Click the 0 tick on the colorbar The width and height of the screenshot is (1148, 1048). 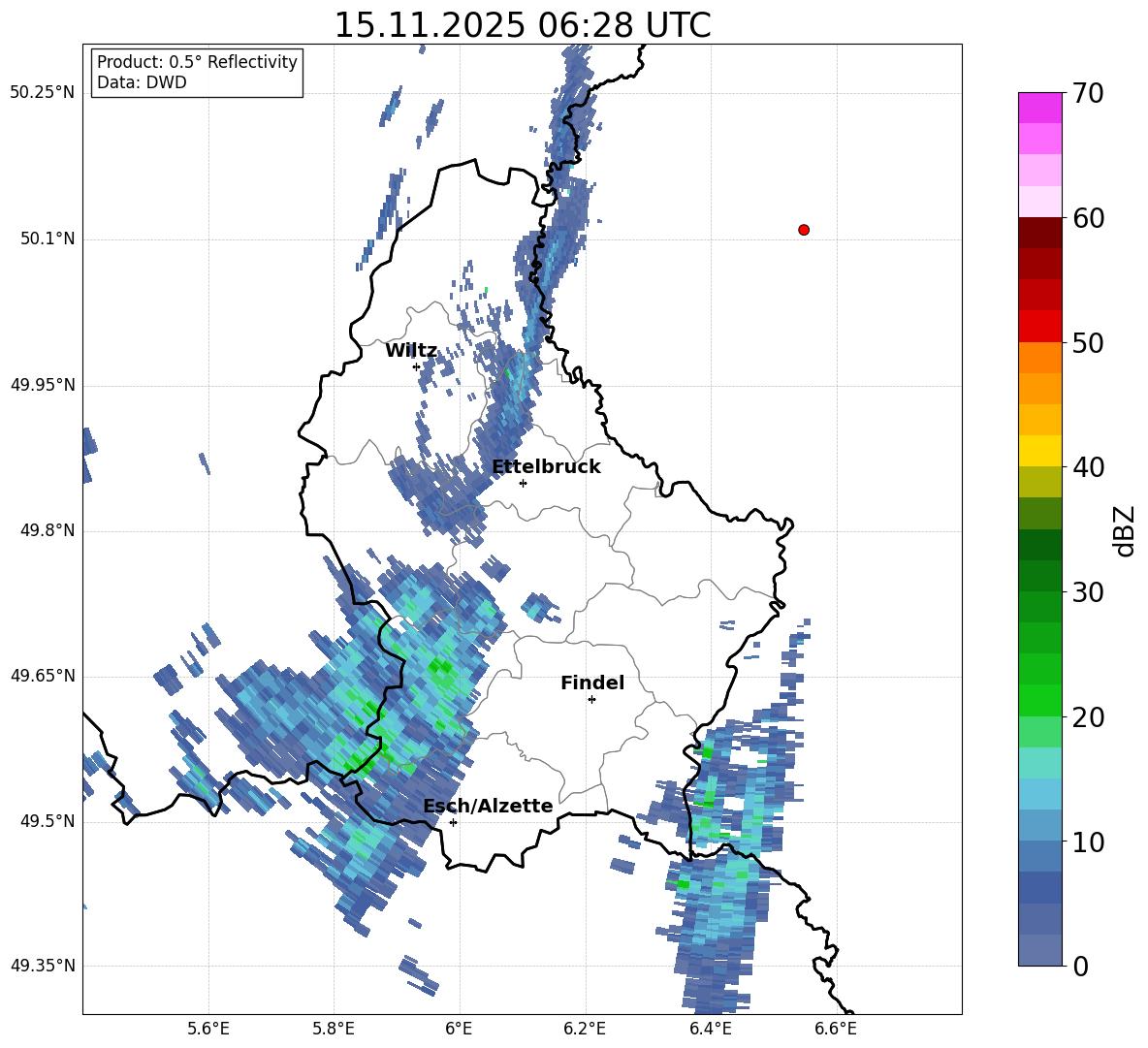pyautogui.click(x=1080, y=966)
